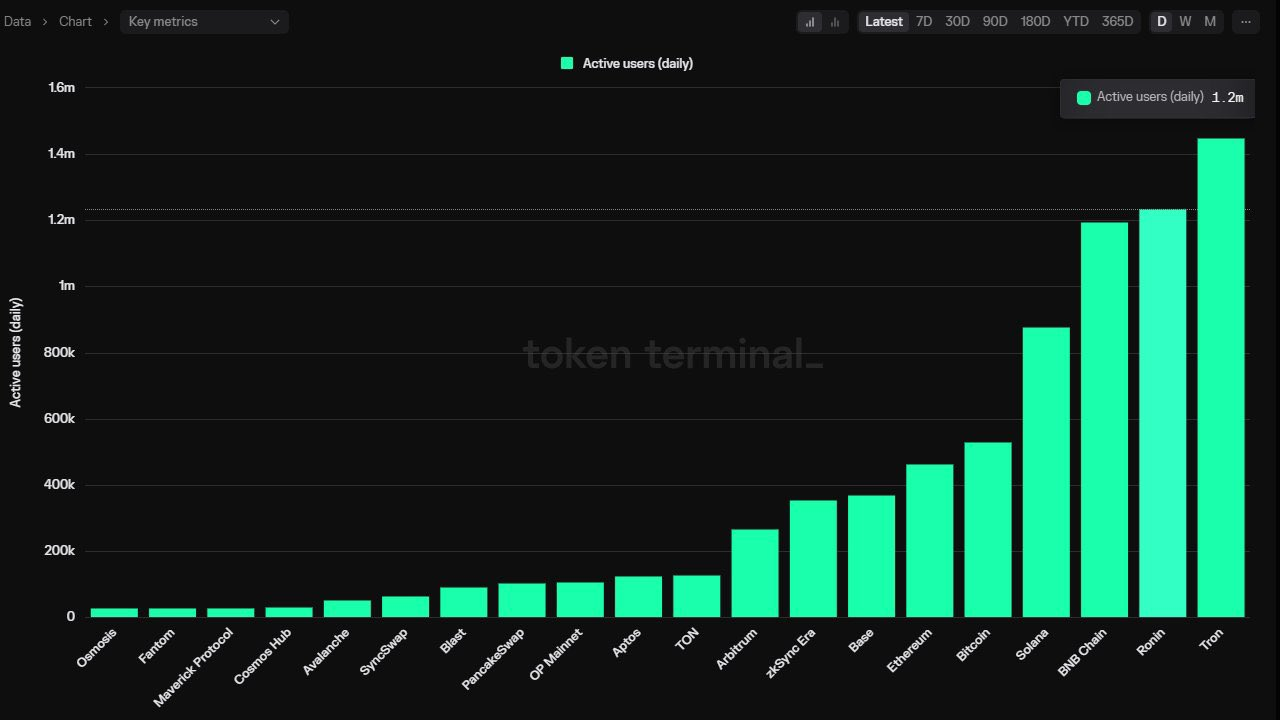Open the three-dots more options menu

click(x=1245, y=22)
